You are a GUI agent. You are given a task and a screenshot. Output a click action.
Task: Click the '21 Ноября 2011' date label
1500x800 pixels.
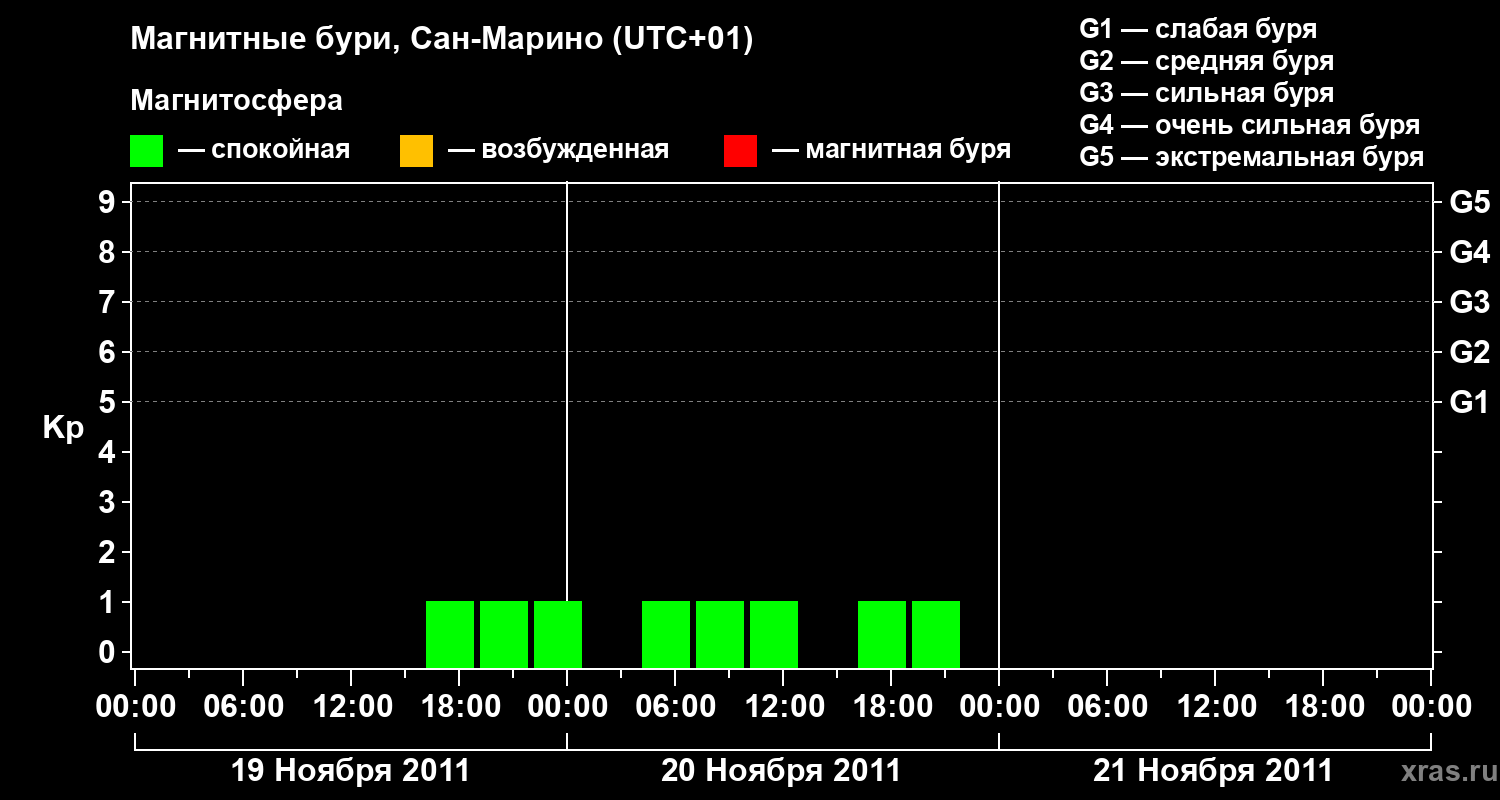click(1213, 771)
